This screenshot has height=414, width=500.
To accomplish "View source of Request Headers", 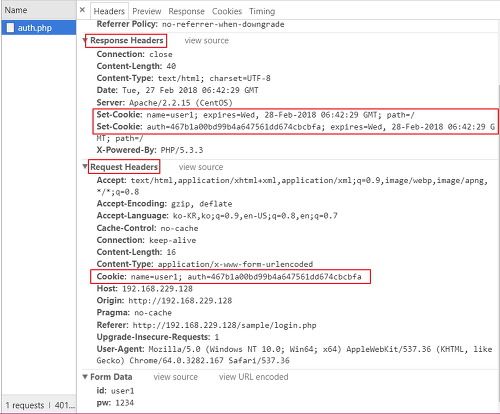I will pyautogui.click(x=201, y=167).
